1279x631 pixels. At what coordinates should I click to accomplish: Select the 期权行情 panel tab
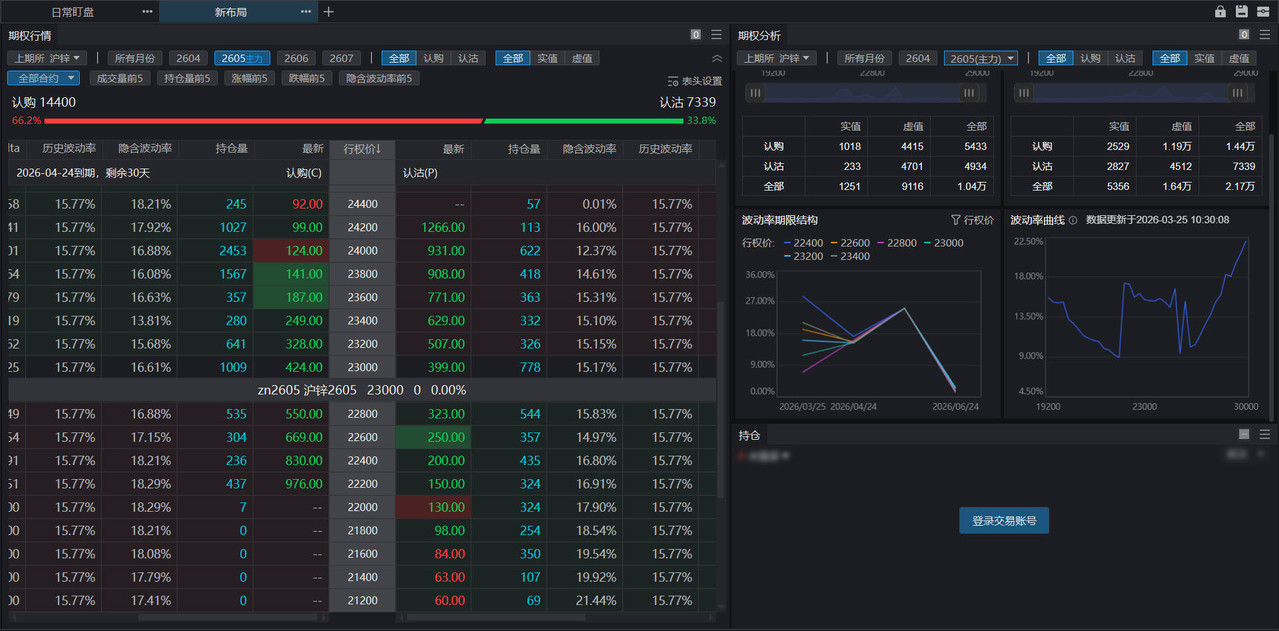[x=30, y=35]
